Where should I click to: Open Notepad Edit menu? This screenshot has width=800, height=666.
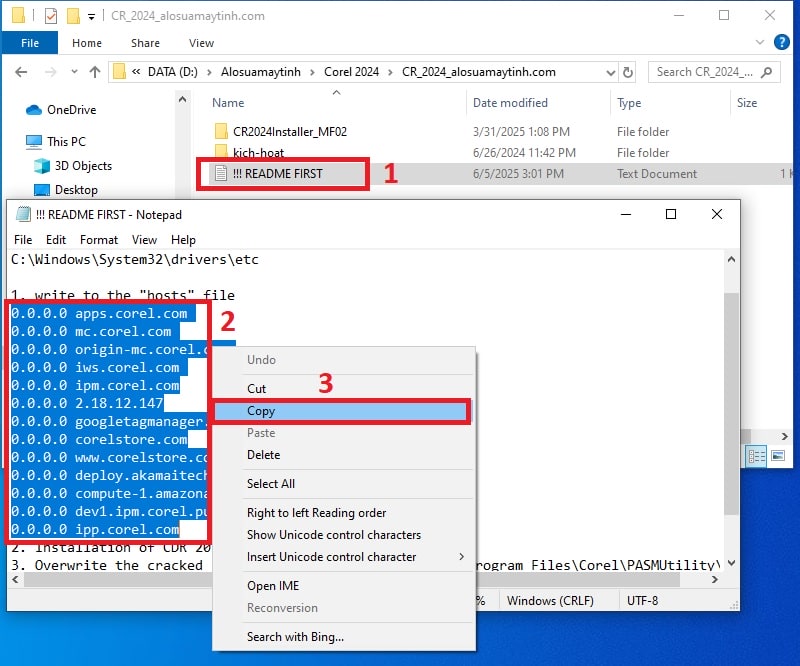coord(56,240)
